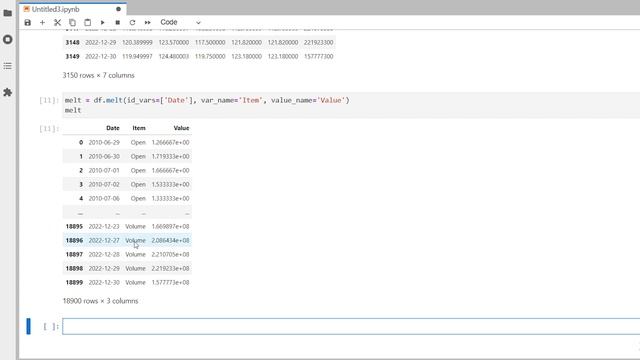Select the 2010-07-02 date cell
This screenshot has width=640, height=360.
click(x=104, y=184)
